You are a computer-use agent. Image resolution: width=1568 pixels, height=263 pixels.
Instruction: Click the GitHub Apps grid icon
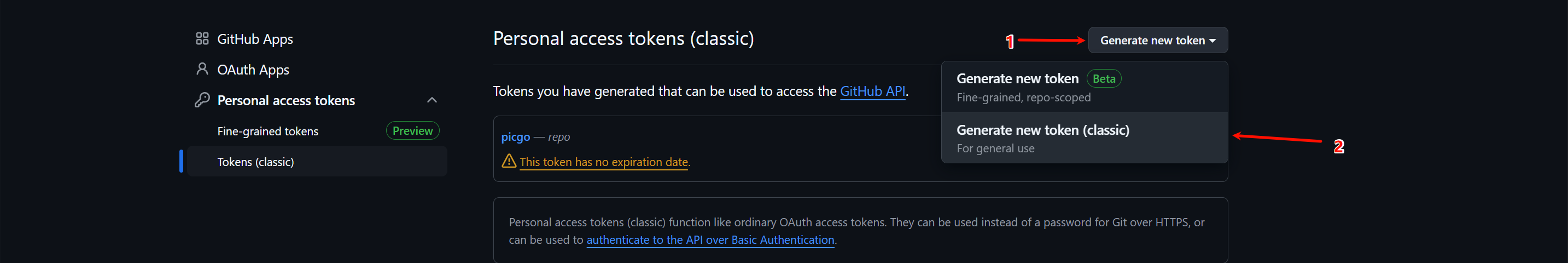click(202, 39)
